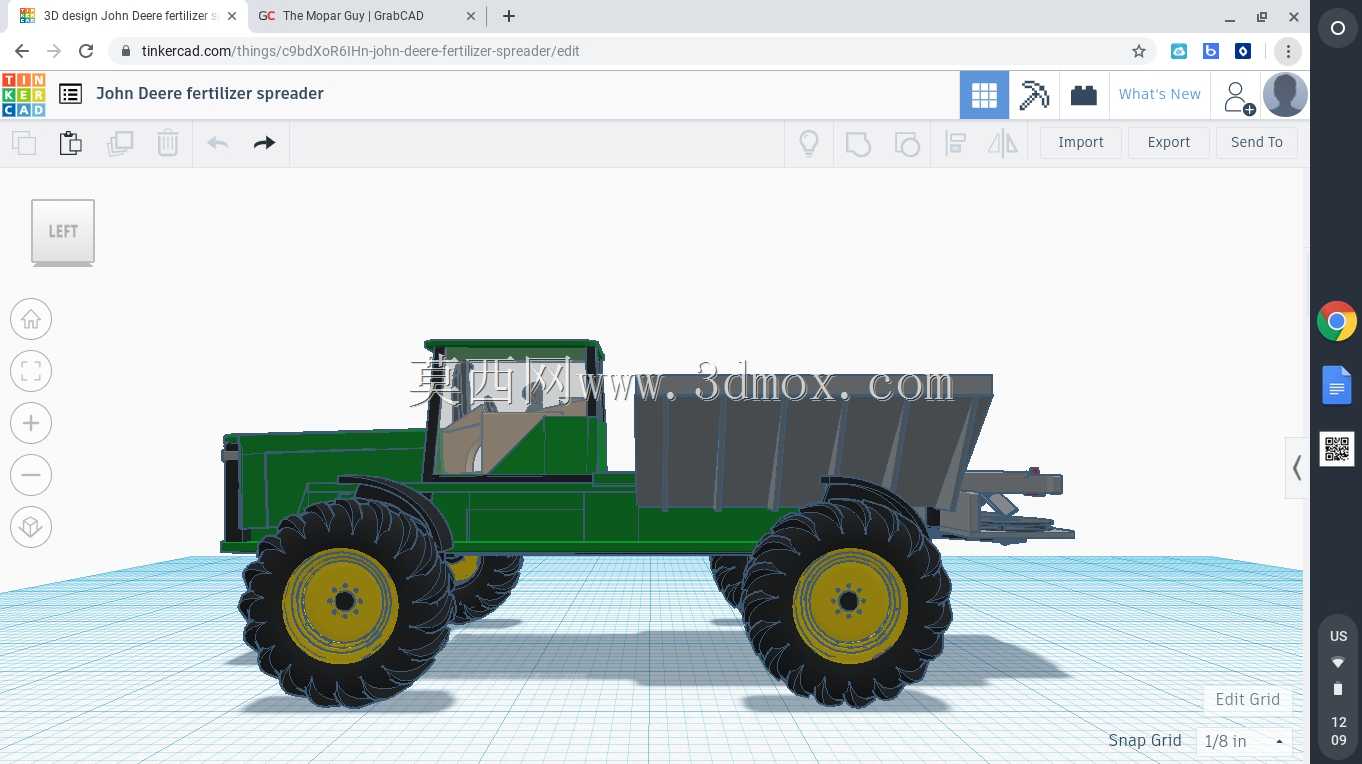This screenshot has height=764, width=1362.
Task: Click the Import button
Action: [x=1081, y=142]
